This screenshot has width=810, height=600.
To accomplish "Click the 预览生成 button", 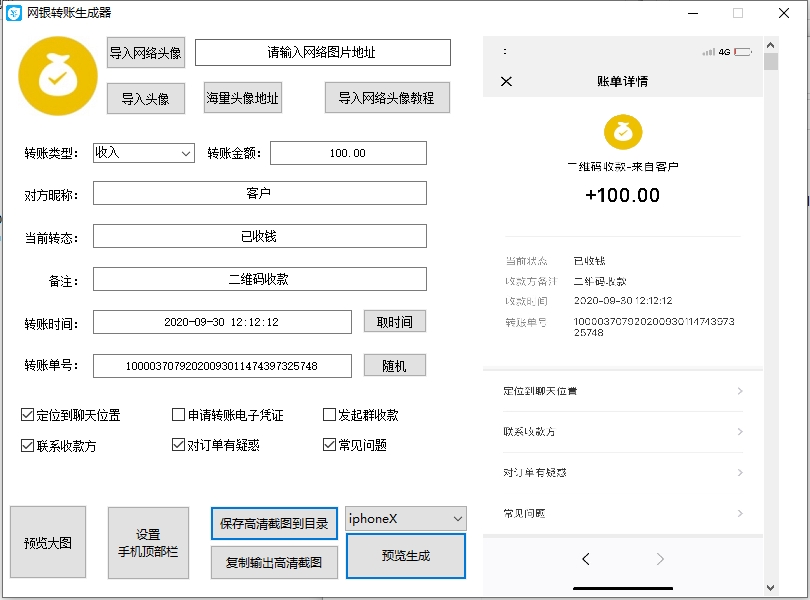I will click(x=405, y=554).
